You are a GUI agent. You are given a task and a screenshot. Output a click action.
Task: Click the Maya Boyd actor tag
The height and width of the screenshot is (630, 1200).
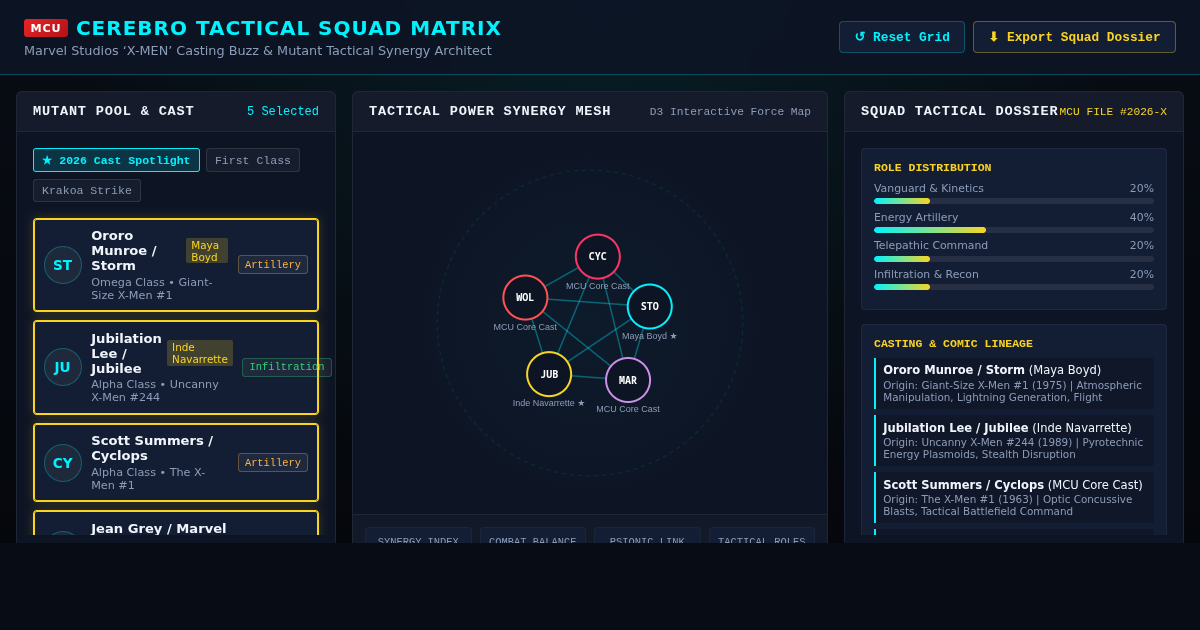[207, 251]
